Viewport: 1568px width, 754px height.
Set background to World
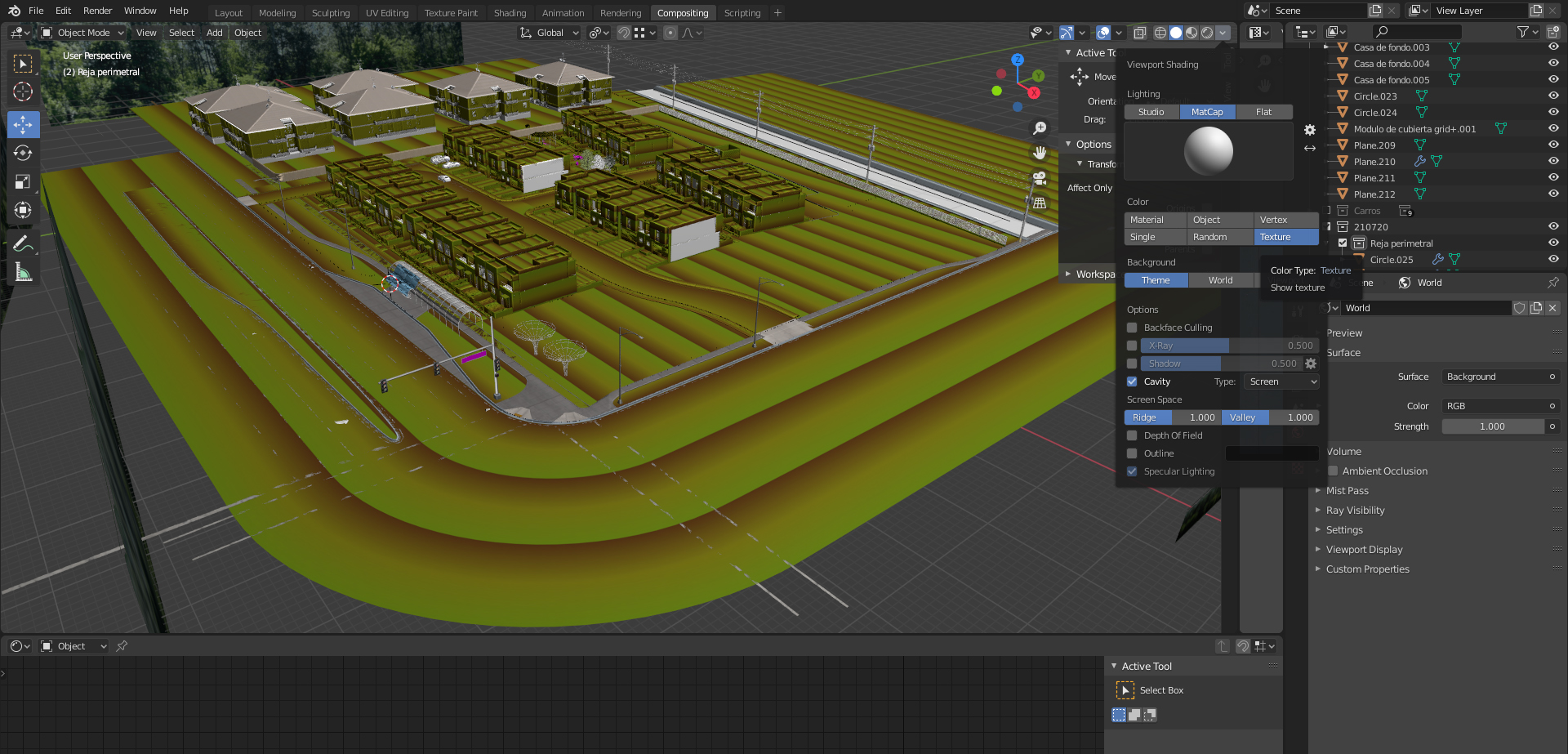point(1221,280)
